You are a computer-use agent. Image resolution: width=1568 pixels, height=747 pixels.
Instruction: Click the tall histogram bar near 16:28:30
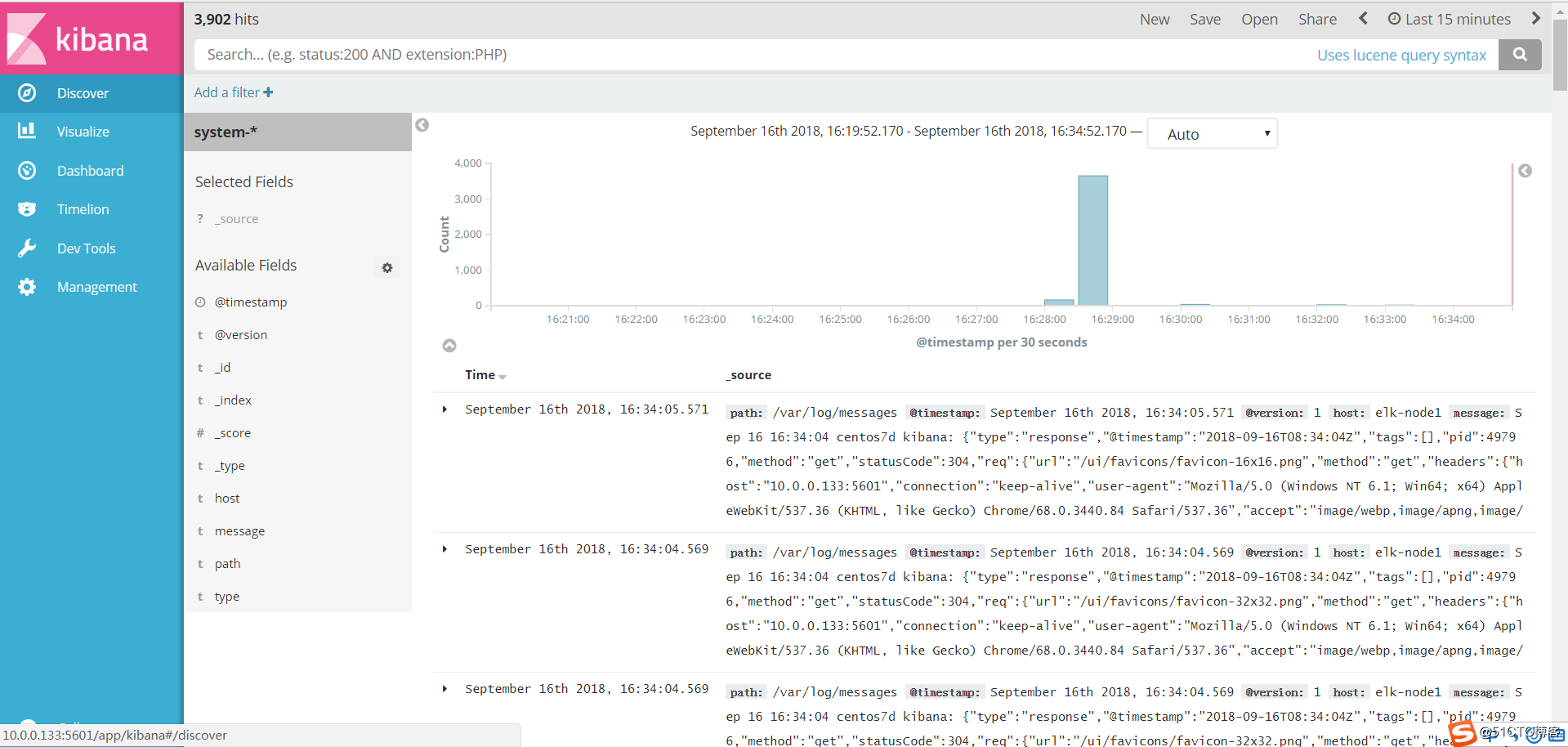1092,240
